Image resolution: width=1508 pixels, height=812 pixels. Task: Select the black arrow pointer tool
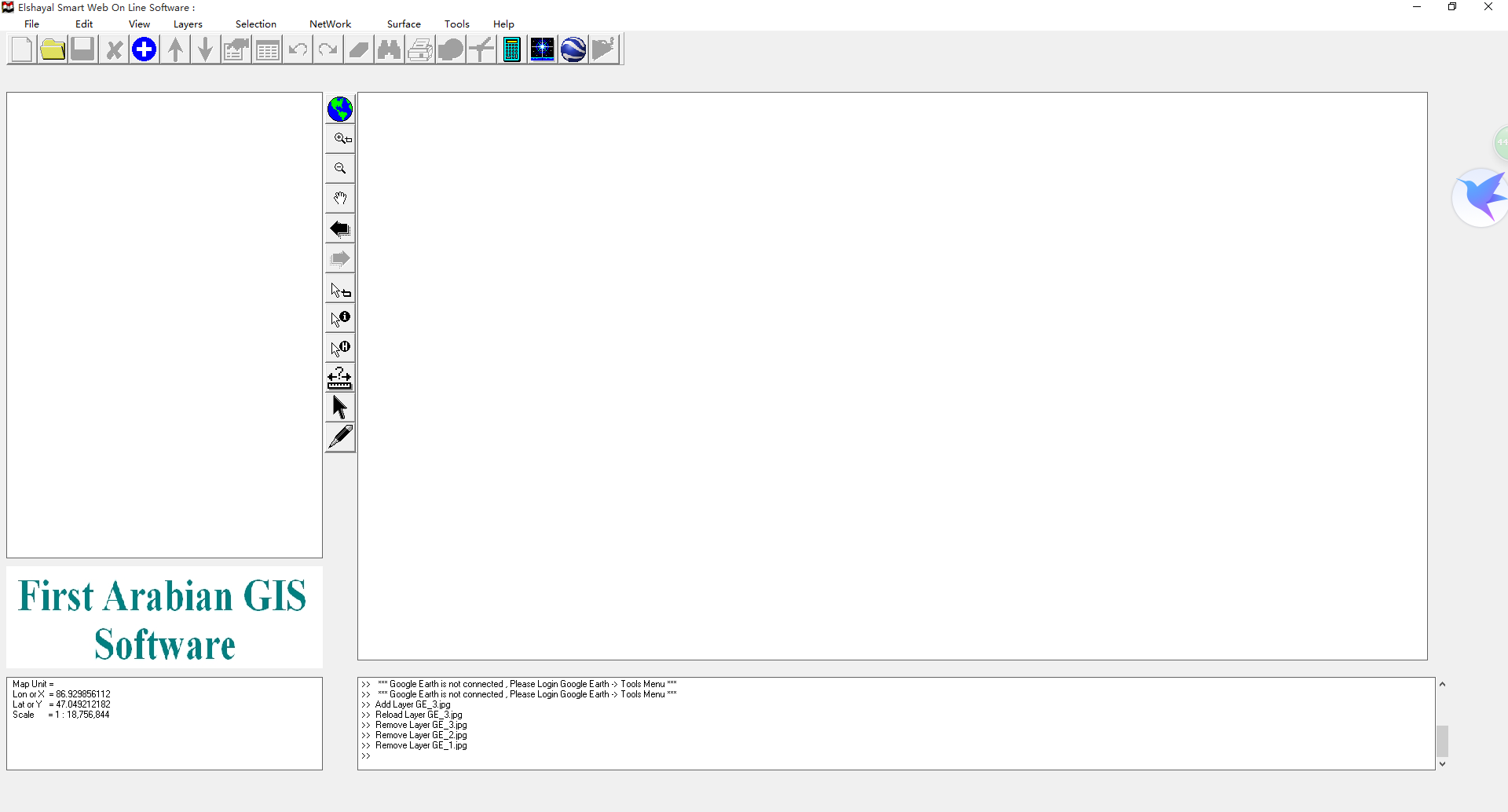(340, 408)
